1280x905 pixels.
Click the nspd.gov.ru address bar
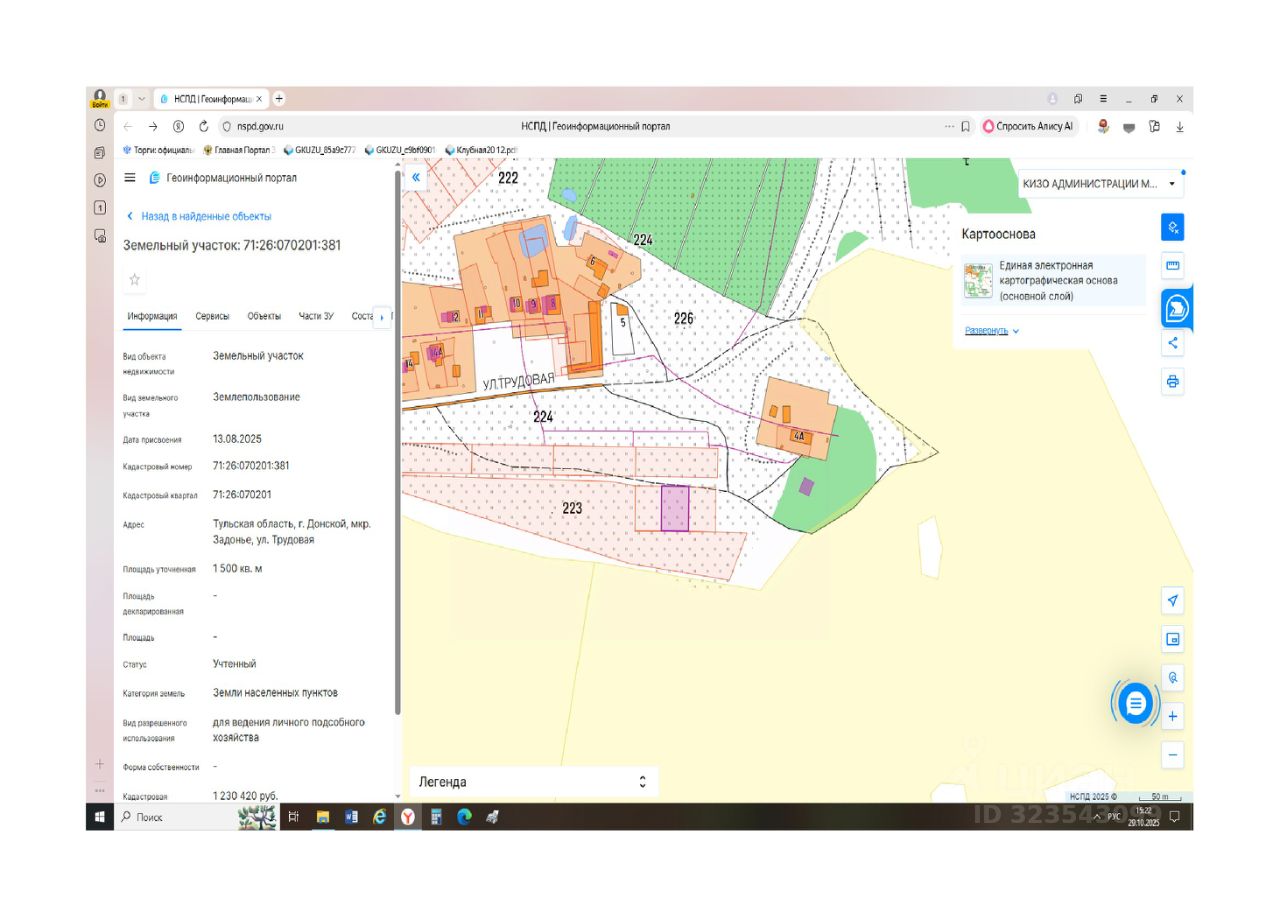(x=261, y=127)
